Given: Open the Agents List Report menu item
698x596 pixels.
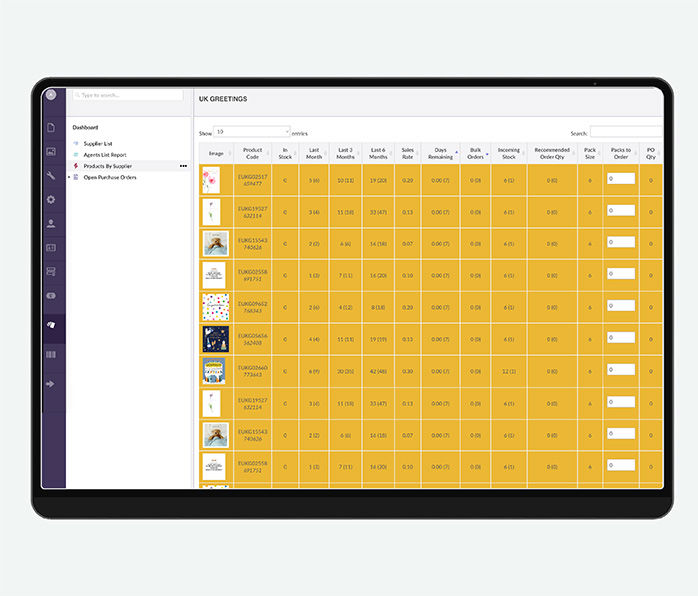Looking at the screenshot, I should (105, 155).
